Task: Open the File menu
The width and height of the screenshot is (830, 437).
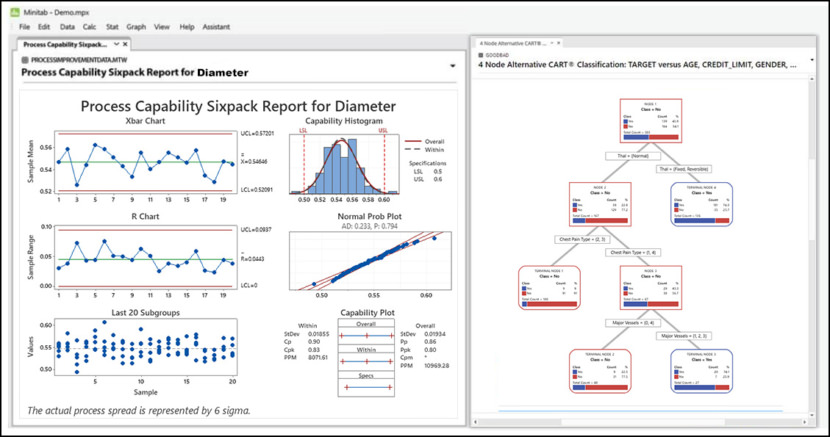Action: click(24, 27)
